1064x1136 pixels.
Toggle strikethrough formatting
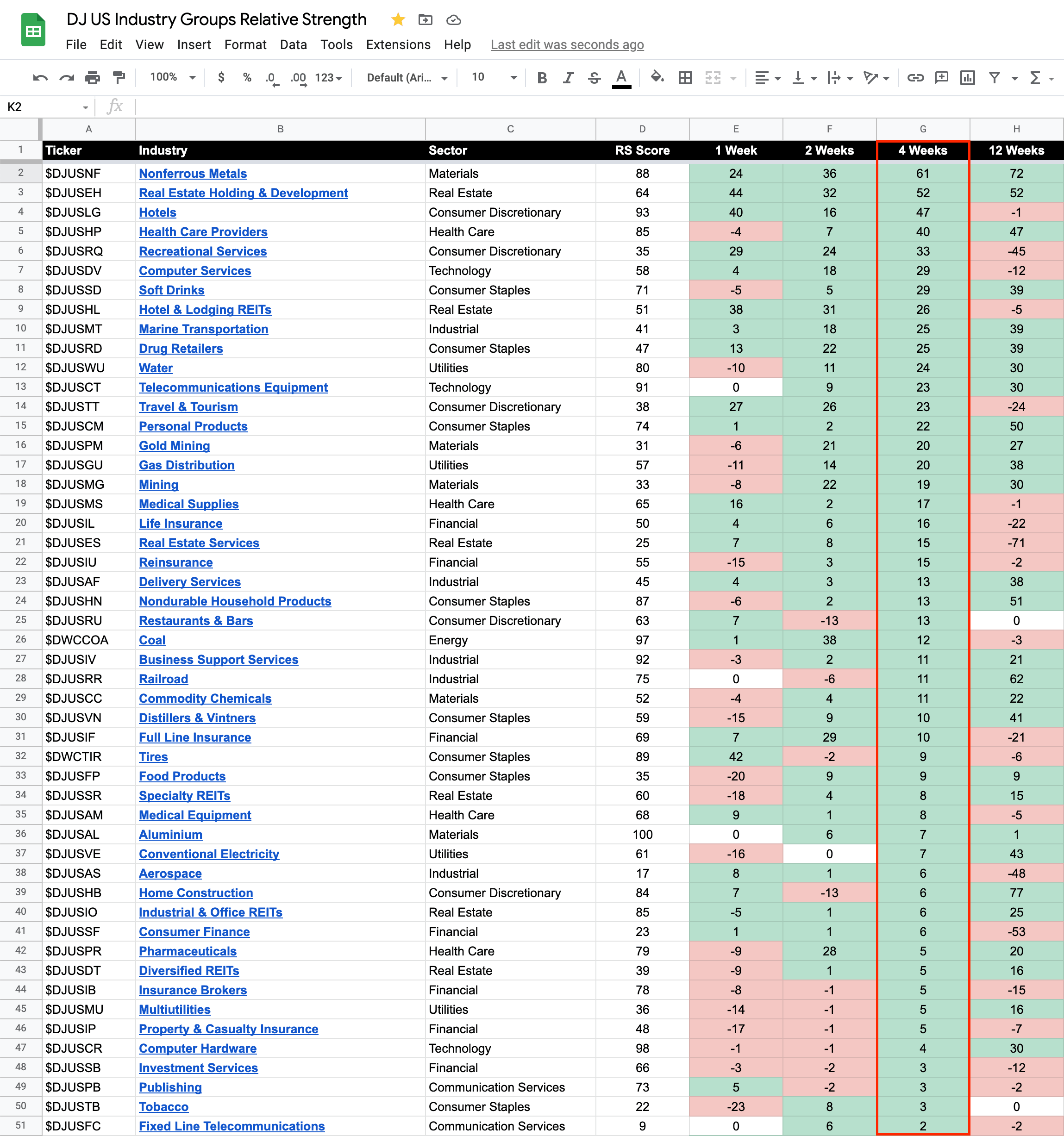595,78
